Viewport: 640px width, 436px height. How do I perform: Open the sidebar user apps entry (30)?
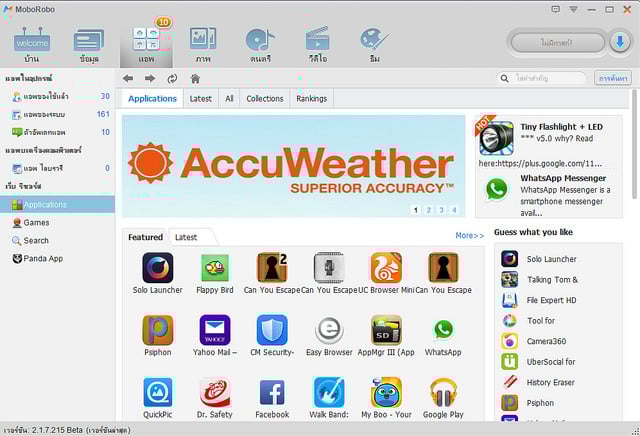tap(57, 96)
